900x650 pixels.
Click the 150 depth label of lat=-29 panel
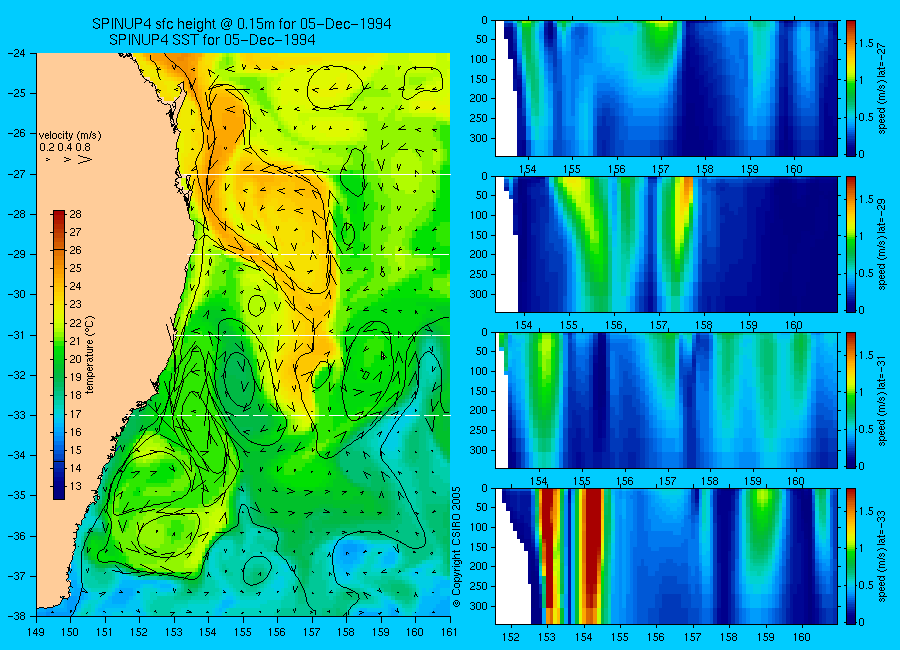[x=478, y=235]
